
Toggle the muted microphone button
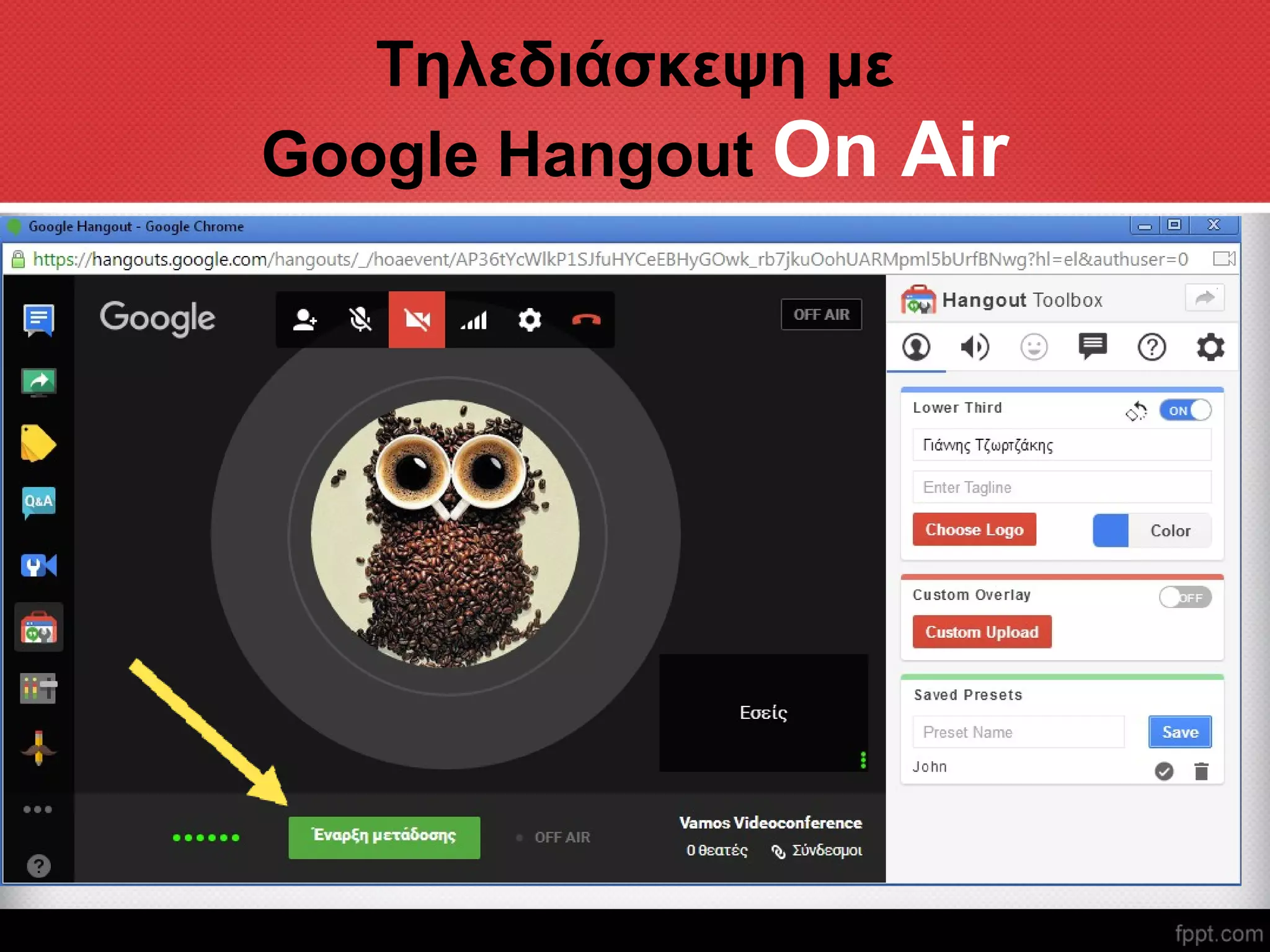360,320
